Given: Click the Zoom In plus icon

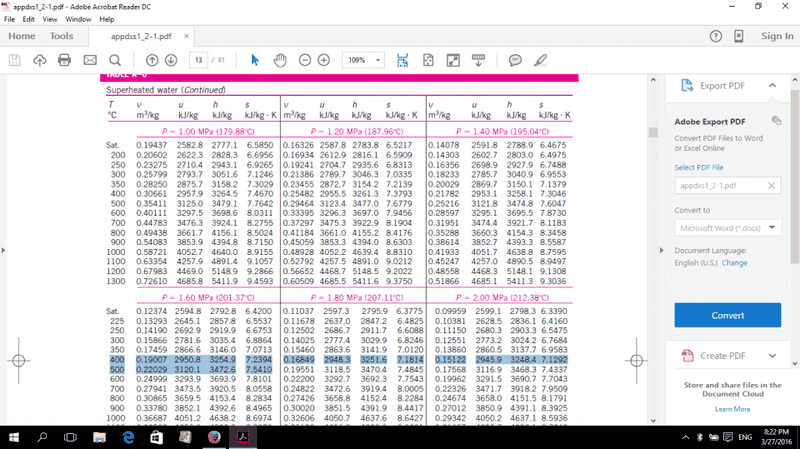Looking at the screenshot, I should coord(324,60).
